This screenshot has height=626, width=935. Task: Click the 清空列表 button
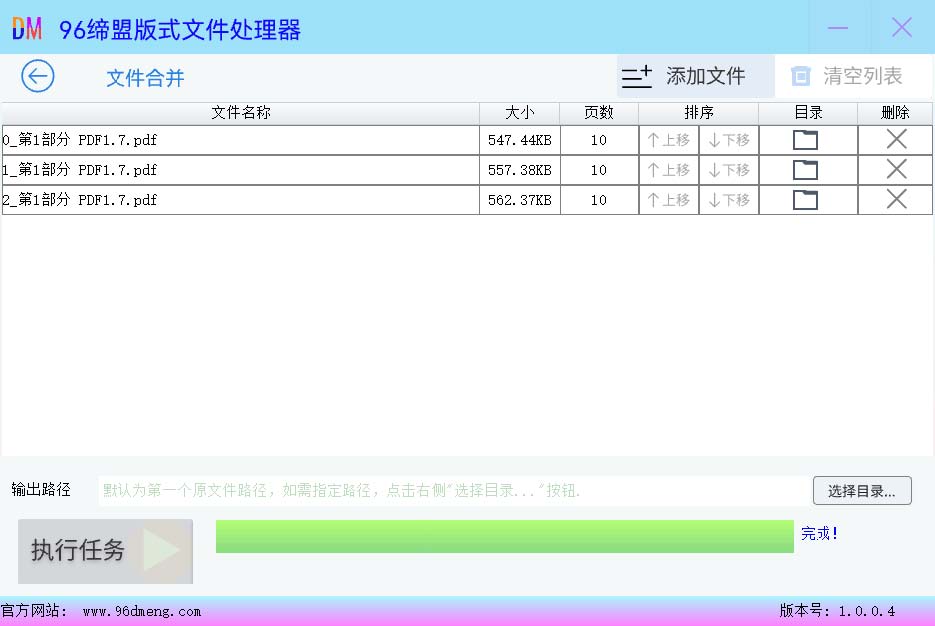[x=846, y=76]
